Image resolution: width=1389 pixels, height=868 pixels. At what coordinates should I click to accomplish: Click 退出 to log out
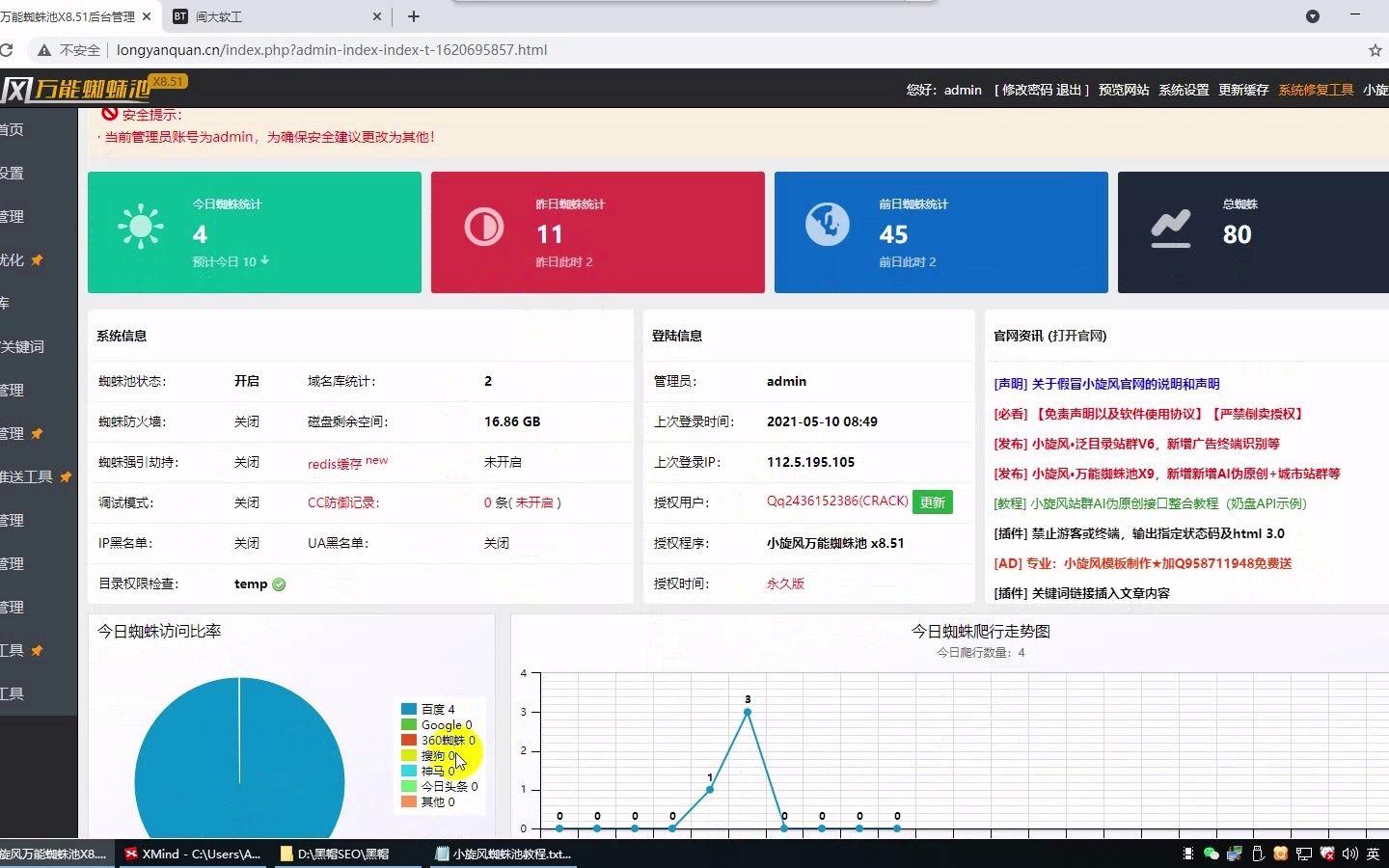tap(1069, 90)
